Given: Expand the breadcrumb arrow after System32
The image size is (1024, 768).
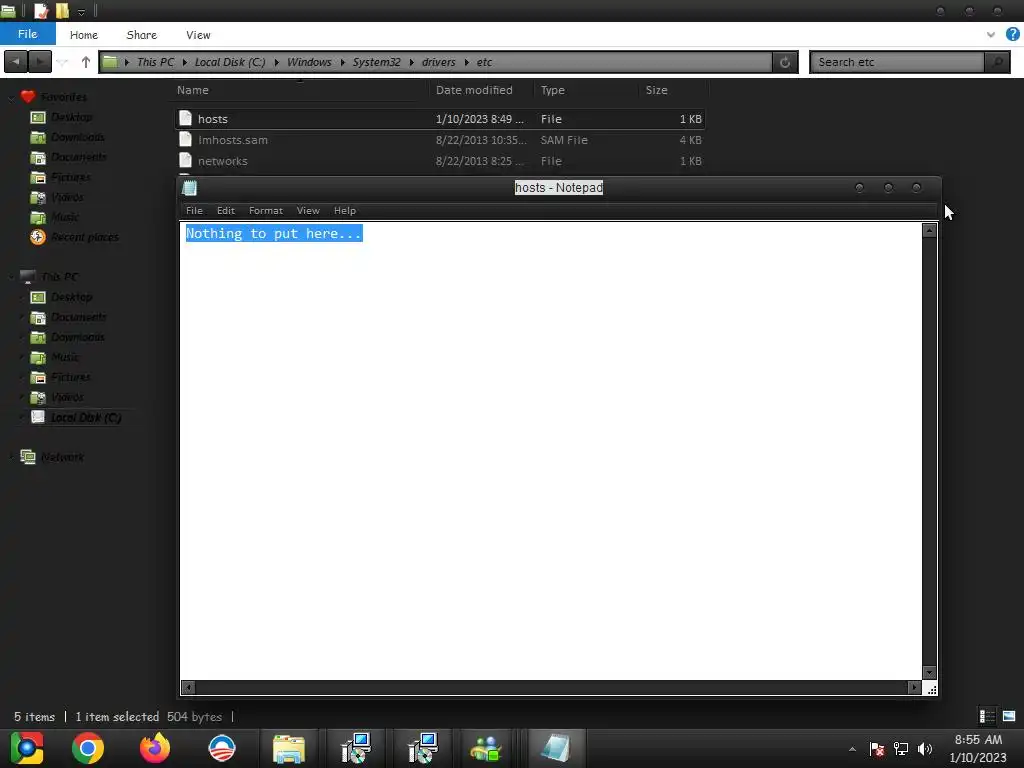Looking at the screenshot, I should (411, 63).
